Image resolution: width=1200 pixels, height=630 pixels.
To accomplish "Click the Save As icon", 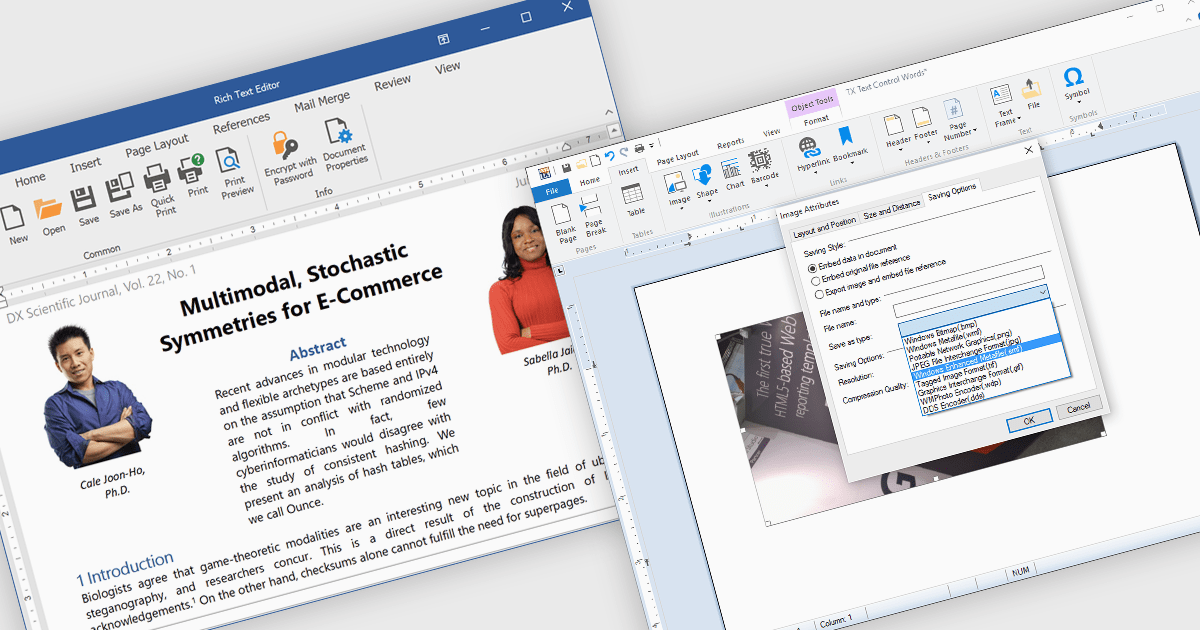I will [121, 188].
